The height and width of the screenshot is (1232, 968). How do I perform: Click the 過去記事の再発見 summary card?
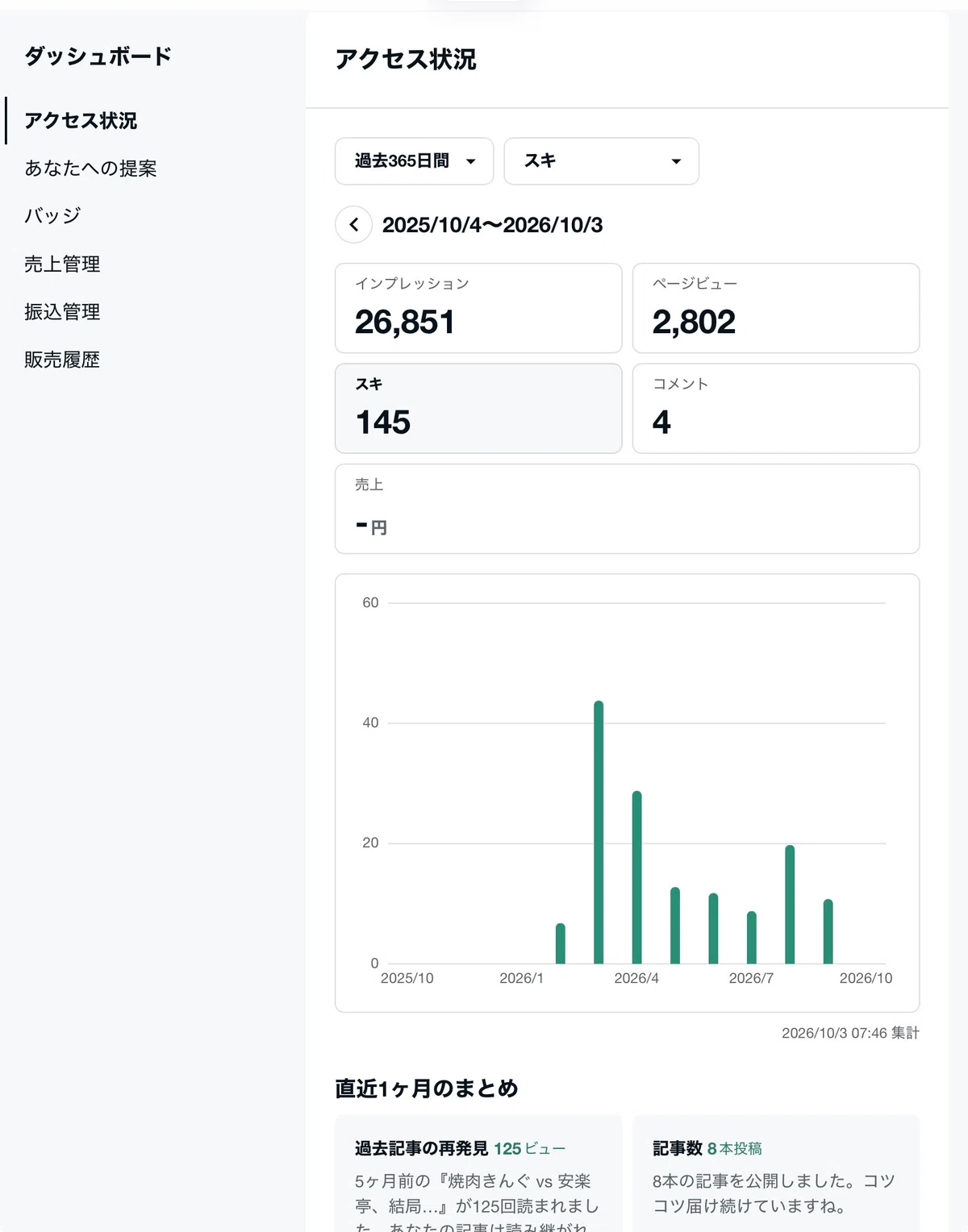coord(478,1174)
